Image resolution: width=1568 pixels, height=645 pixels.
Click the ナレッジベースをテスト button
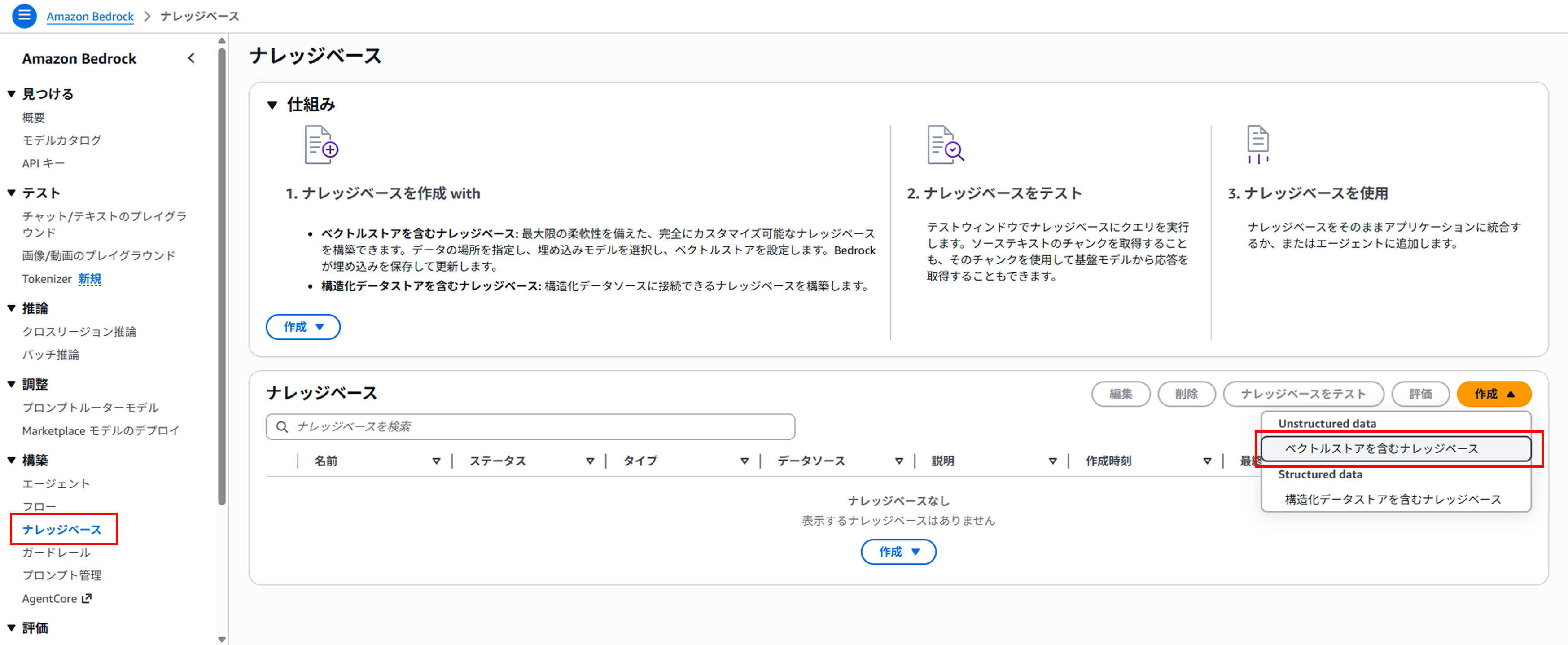coord(1303,394)
